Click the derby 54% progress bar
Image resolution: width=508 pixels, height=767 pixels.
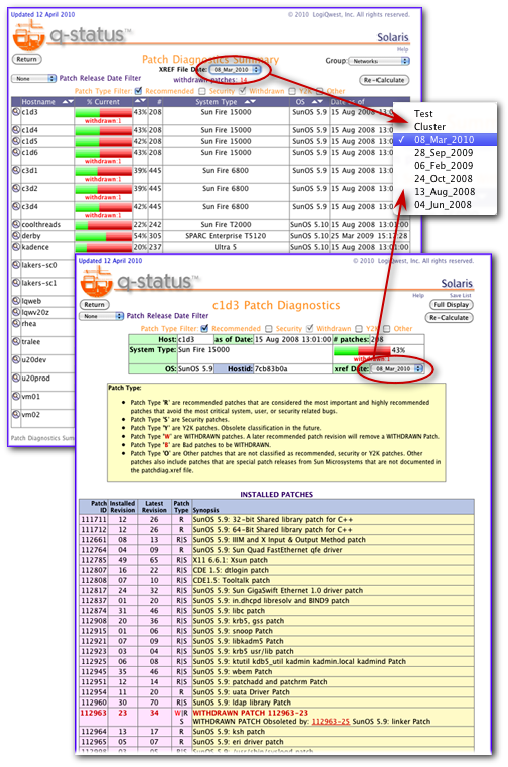(103, 236)
